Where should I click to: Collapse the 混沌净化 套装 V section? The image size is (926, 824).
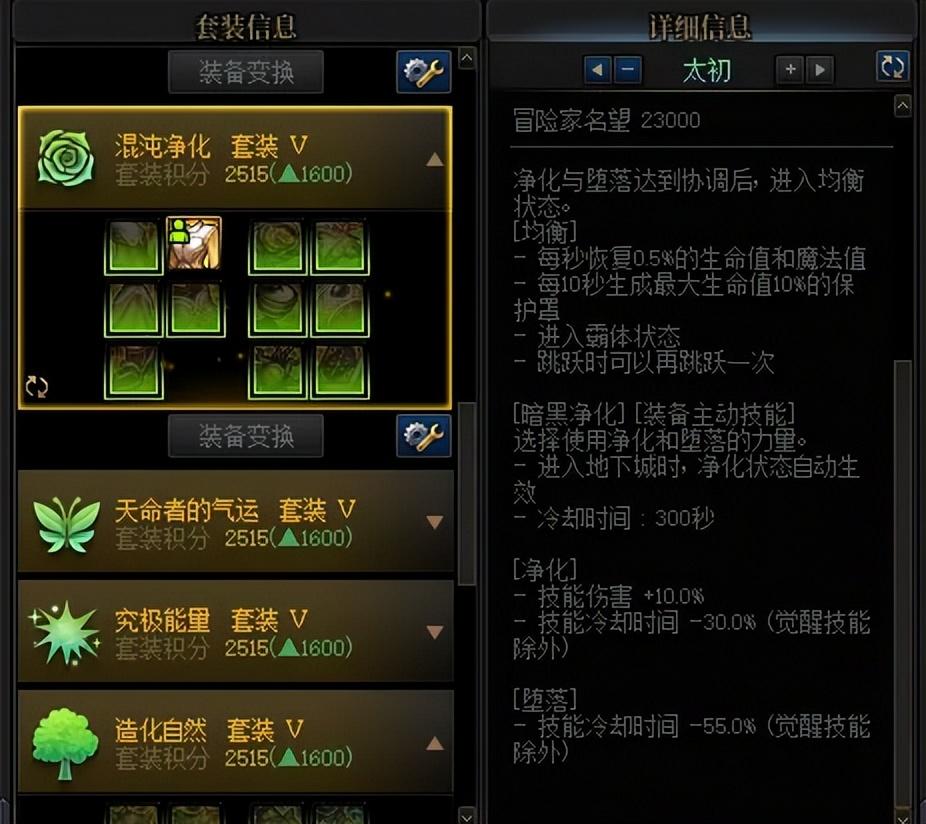coord(435,159)
